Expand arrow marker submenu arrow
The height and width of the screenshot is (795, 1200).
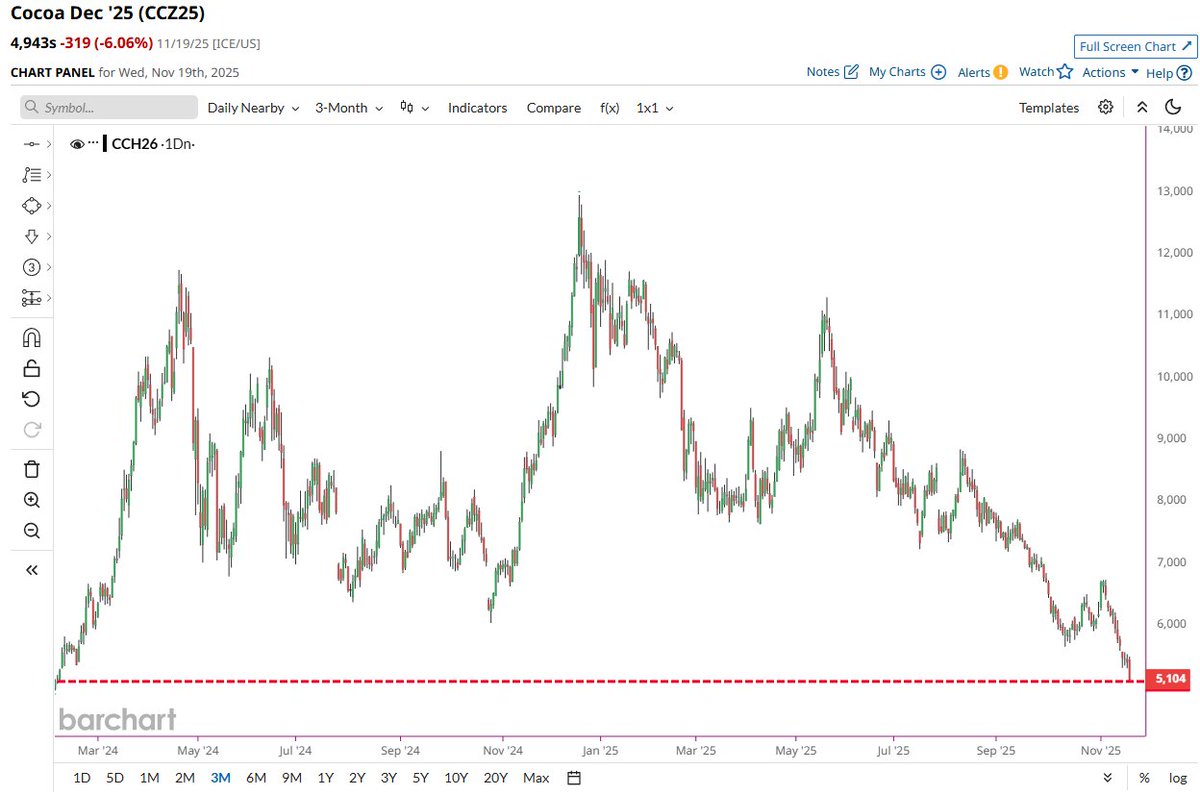[x=48, y=236]
